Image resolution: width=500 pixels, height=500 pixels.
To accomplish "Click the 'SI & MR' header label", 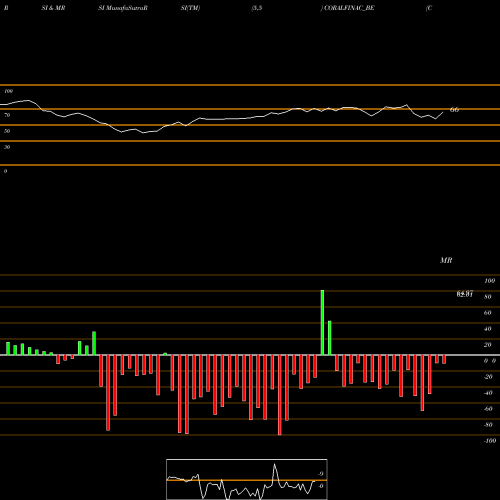I will click(53, 8).
